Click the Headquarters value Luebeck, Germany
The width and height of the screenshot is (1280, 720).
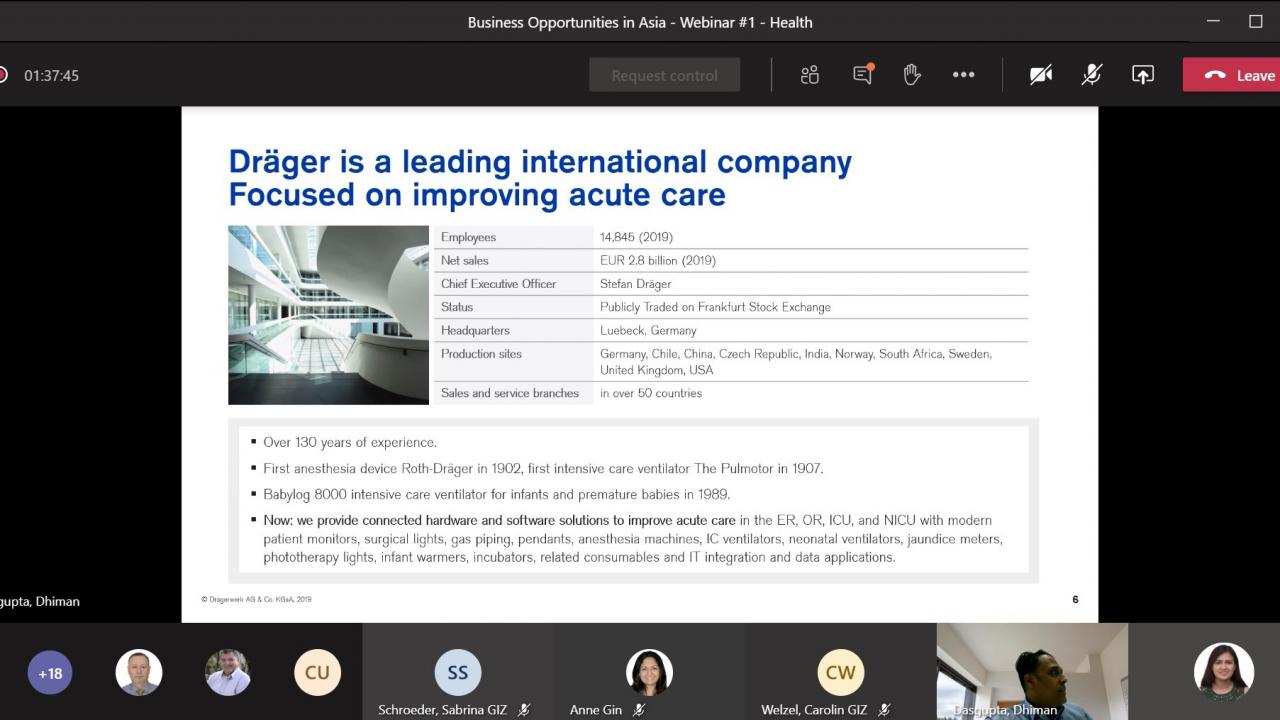tap(648, 330)
